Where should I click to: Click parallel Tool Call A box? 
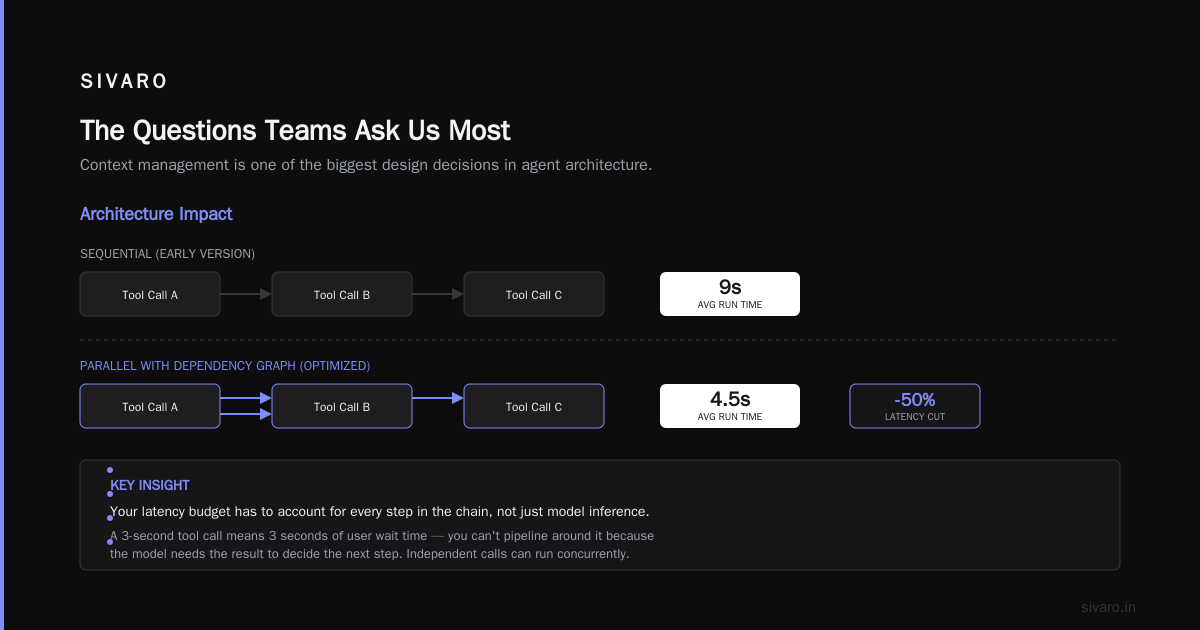pos(150,406)
